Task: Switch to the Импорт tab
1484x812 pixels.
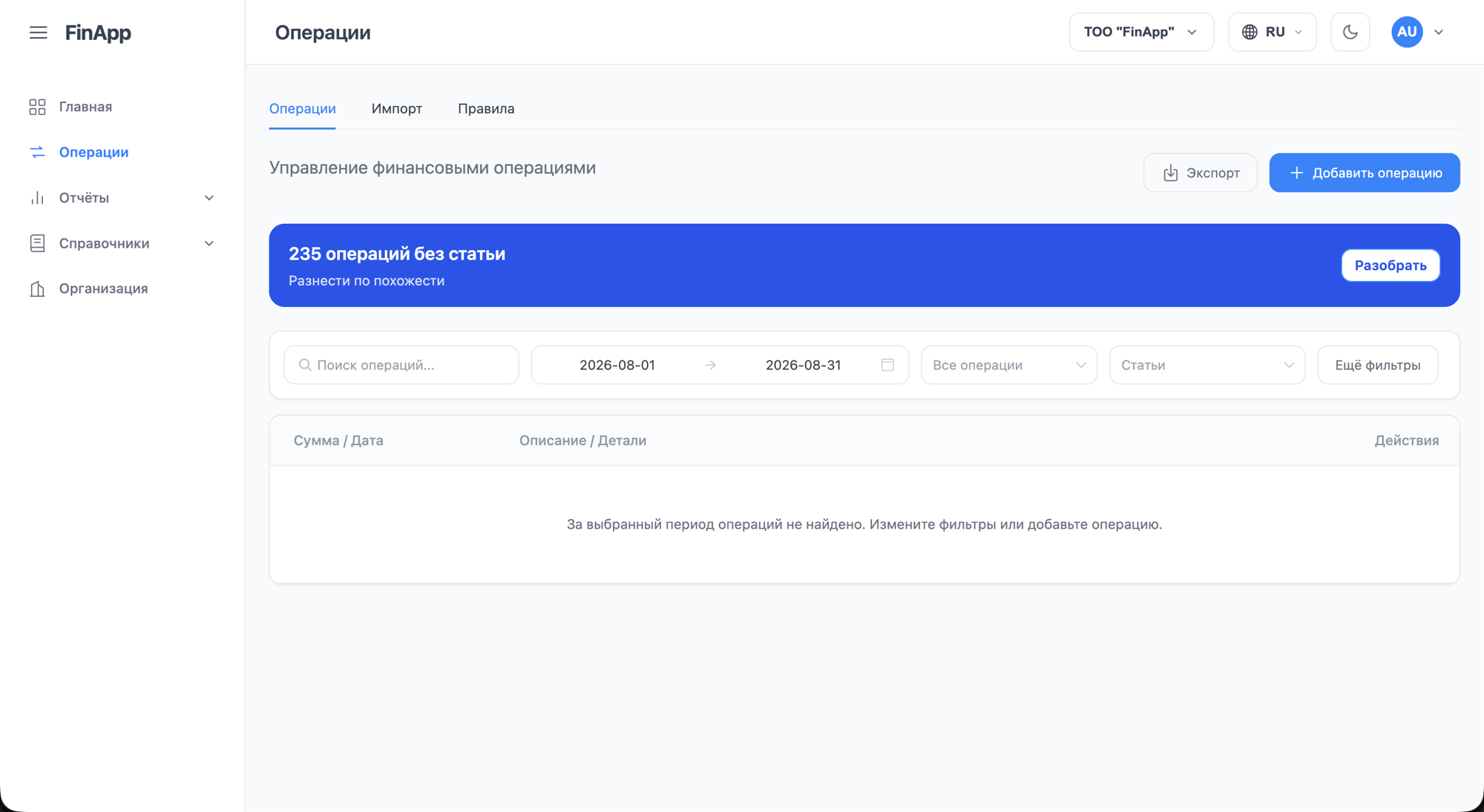Action: (x=397, y=108)
